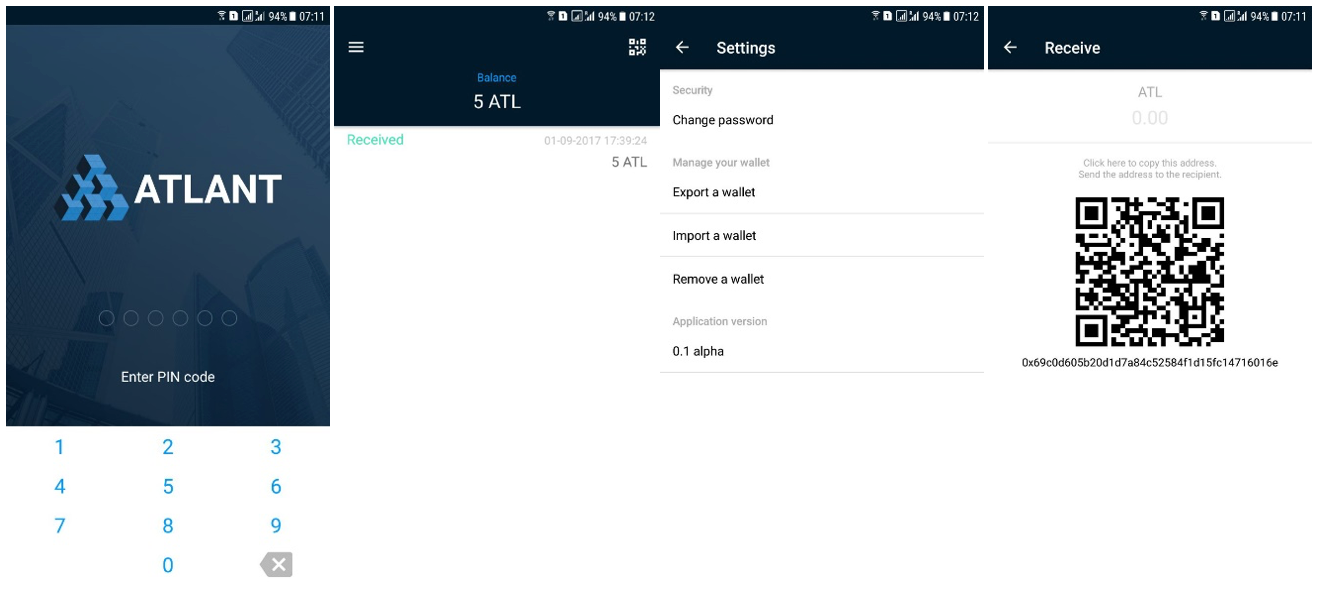Tap digit 0 on the PIN keypad

[x=168, y=565]
